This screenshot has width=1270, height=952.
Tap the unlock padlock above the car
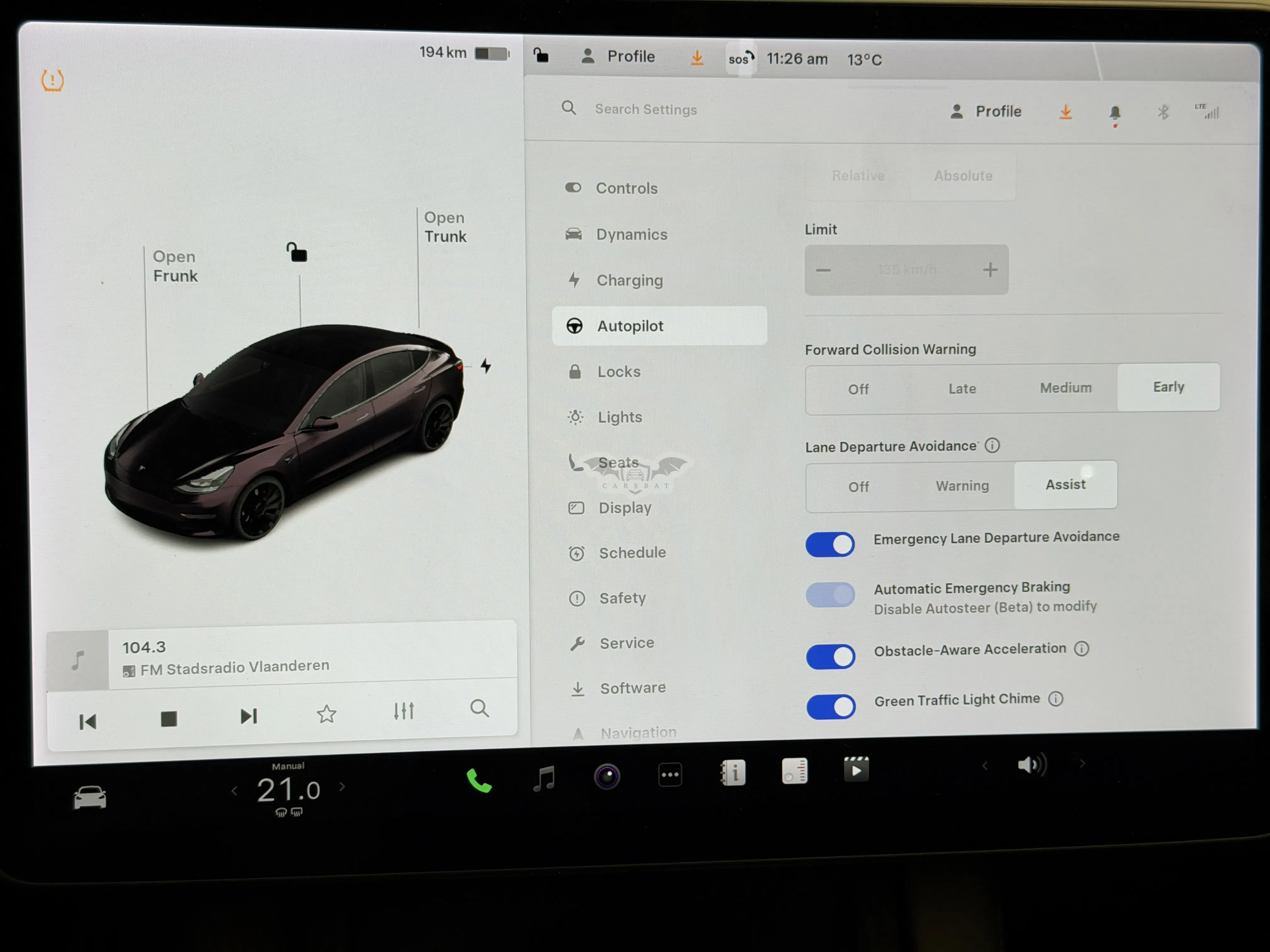click(x=297, y=252)
